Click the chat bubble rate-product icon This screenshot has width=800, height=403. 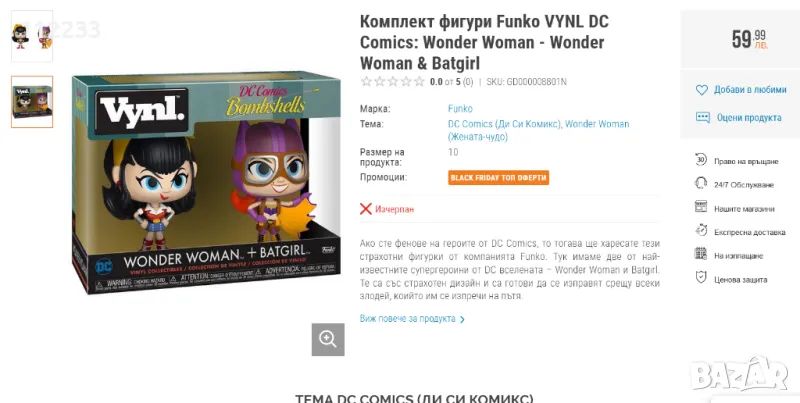703,117
